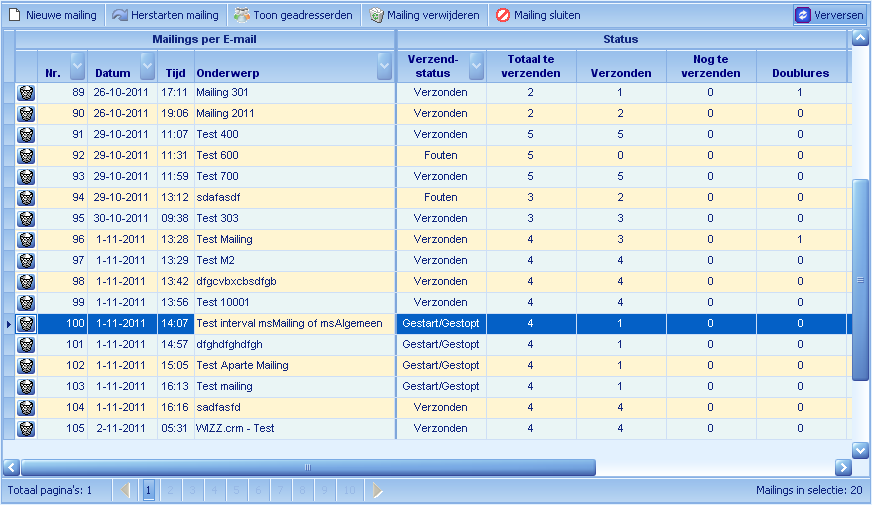Select the 'Mailing 301' subject cell
This screenshot has width=872, height=505.
pyautogui.click(x=295, y=93)
